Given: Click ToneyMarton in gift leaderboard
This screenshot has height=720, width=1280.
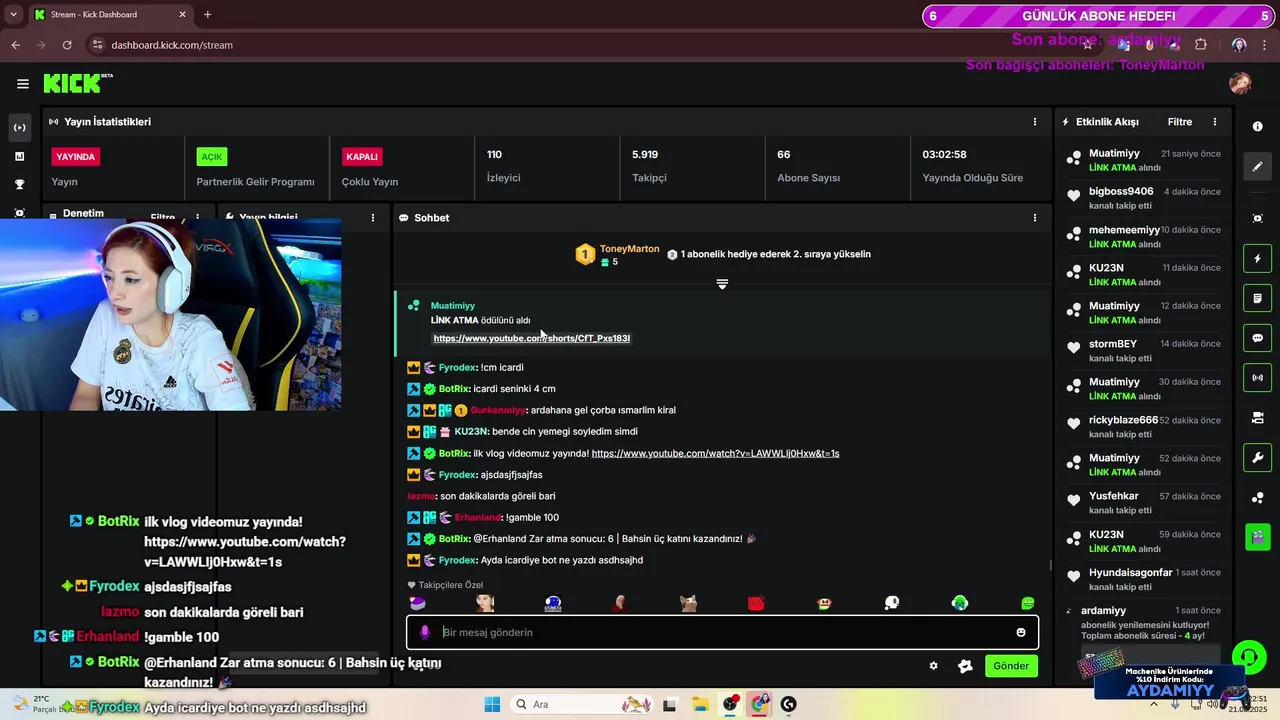Looking at the screenshot, I should [x=629, y=249].
